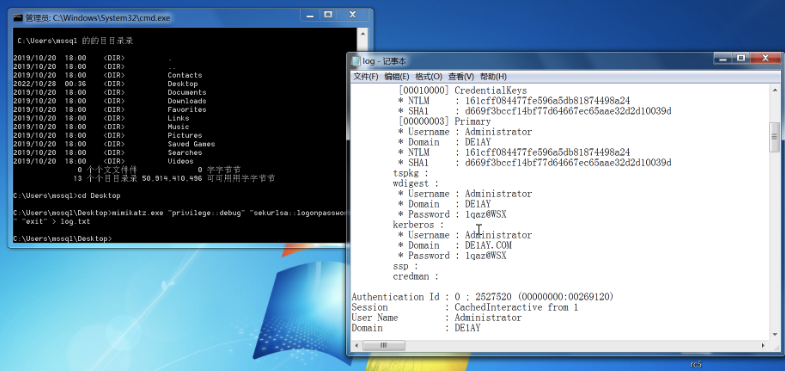785x371 pixels.
Task: Click the Authentication Id line
Action: click(482, 297)
